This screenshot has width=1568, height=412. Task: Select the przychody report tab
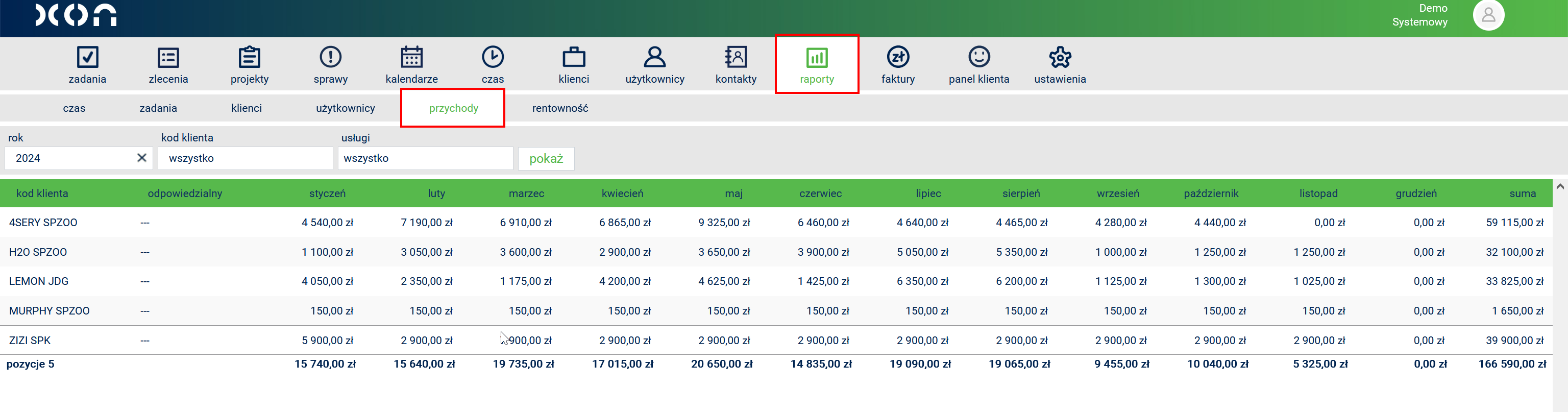[453, 108]
